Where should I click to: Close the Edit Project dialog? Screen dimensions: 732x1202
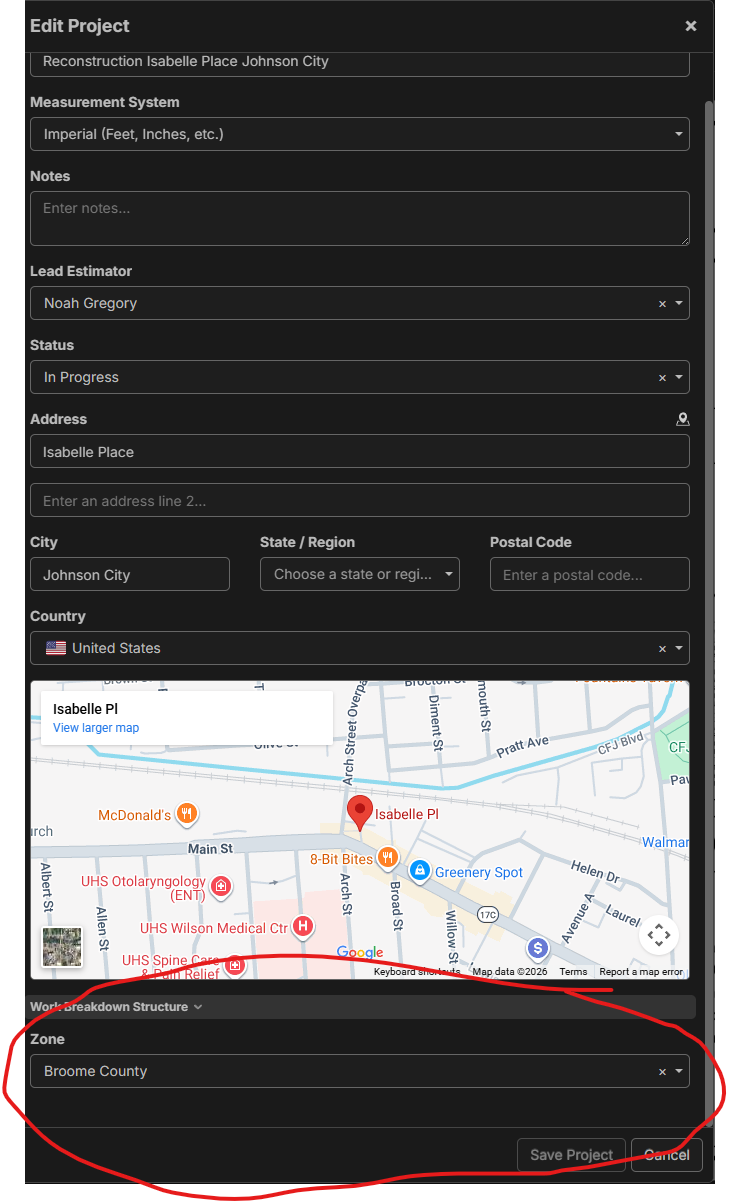[691, 26]
